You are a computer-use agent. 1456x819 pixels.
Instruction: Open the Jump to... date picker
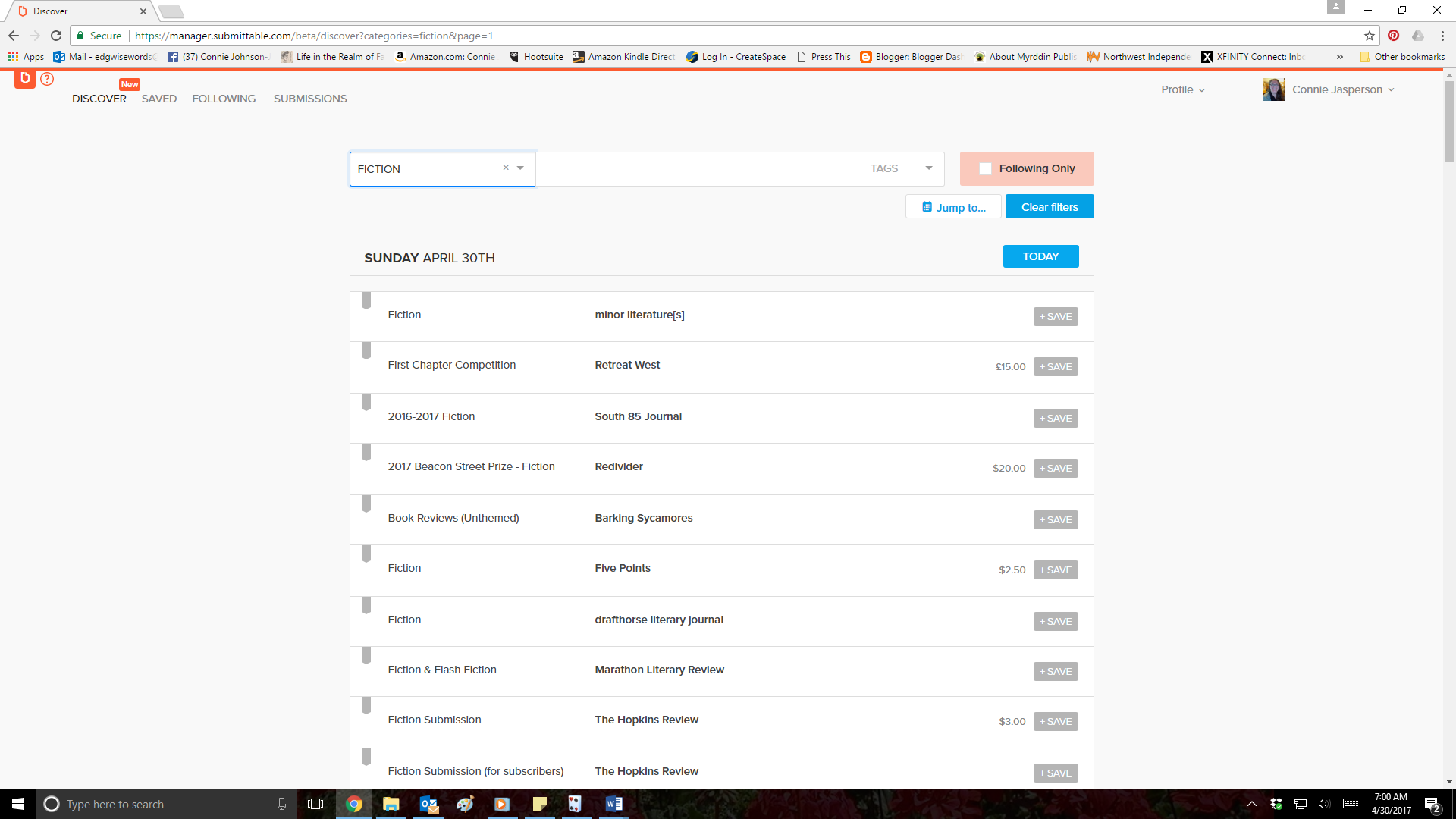pos(953,207)
